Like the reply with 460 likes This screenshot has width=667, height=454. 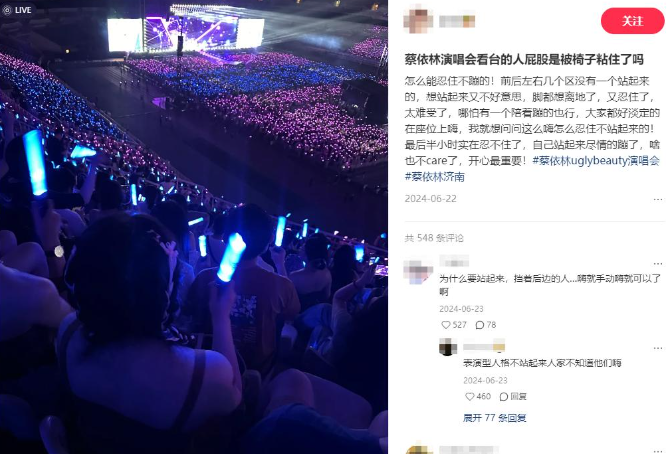pyautogui.click(x=478, y=397)
